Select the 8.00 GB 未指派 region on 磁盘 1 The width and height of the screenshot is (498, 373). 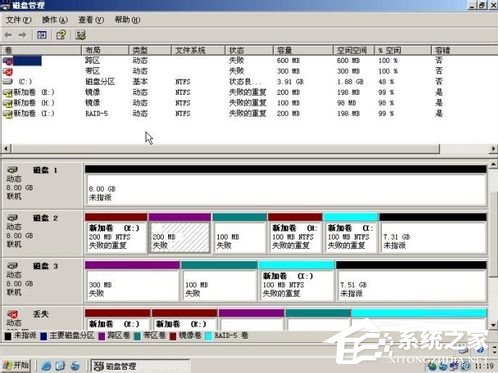(286, 186)
